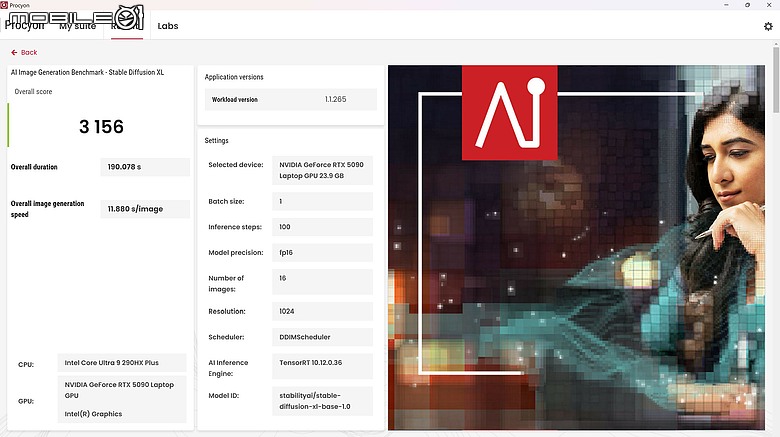Click the Procyon home tab
Image resolution: width=780 pixels, height=437 pixels.
click(24, 25)
